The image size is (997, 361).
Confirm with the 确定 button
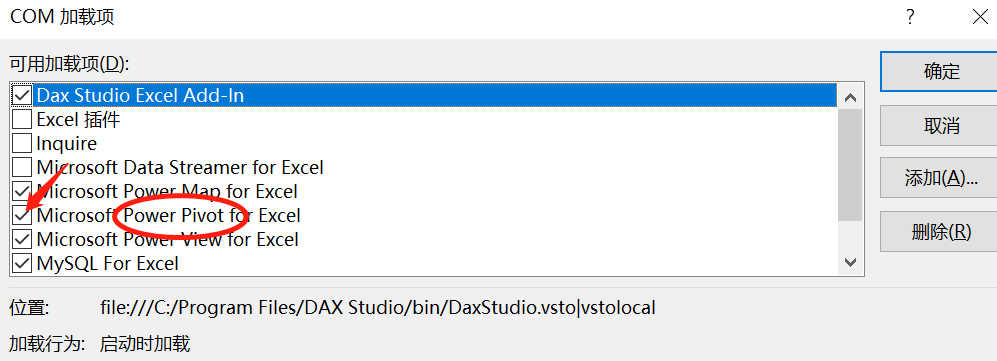point(942,71)
